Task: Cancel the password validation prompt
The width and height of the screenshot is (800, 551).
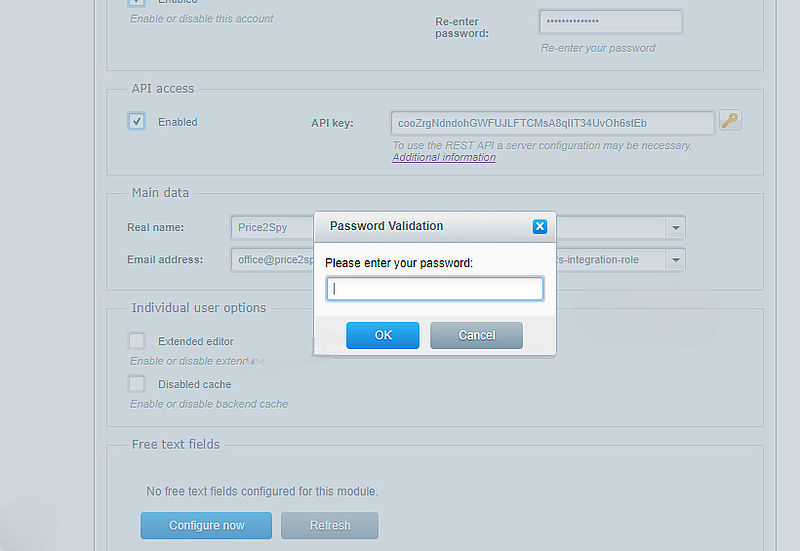Action: 476,335
